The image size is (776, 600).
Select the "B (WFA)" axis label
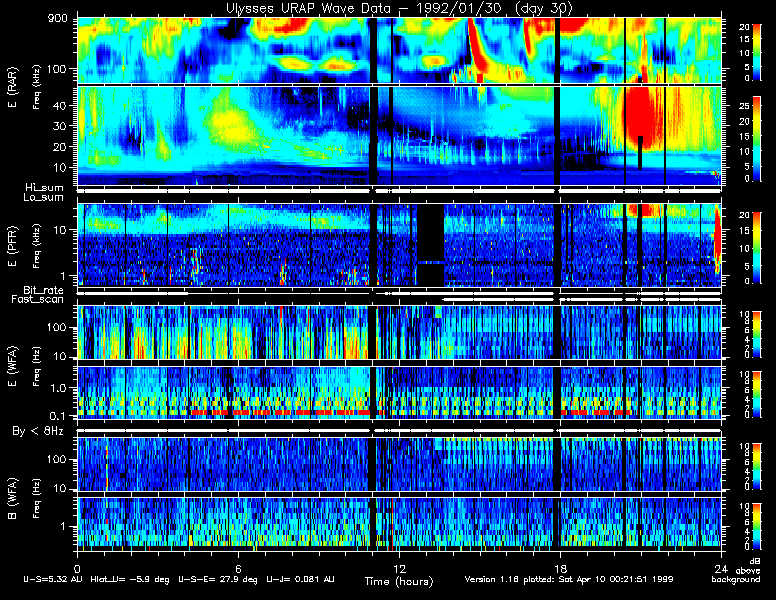click(12, 498)
